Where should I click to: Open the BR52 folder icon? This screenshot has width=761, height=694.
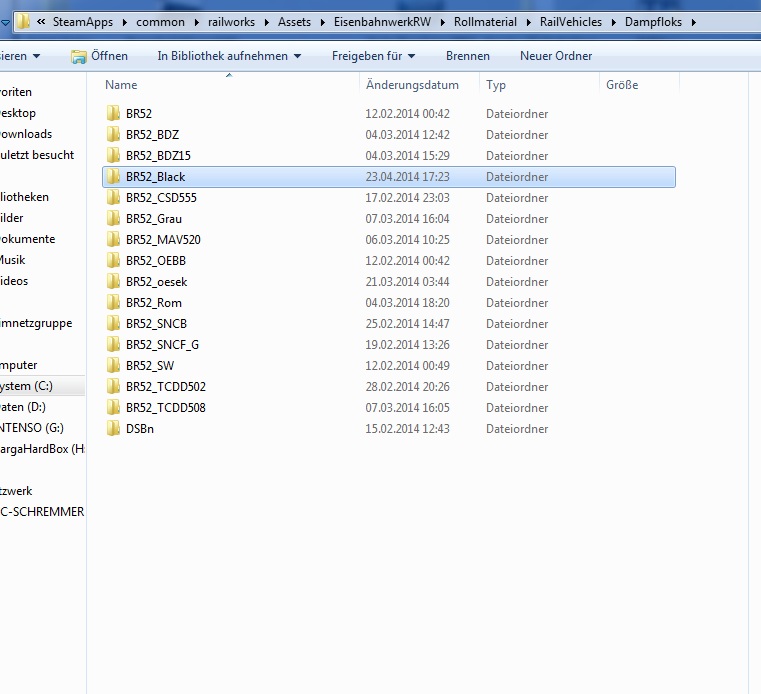113,114
